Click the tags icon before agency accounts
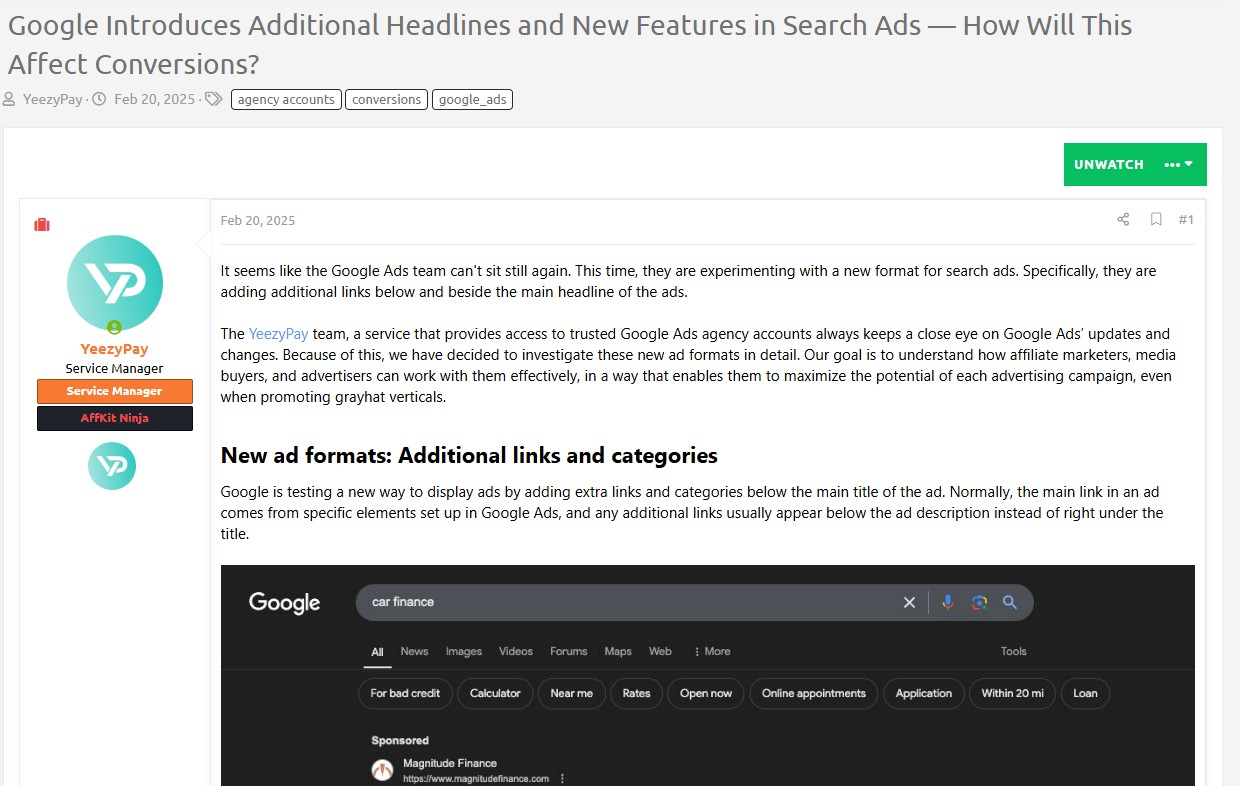1240x786 pixels. [214, 99]
